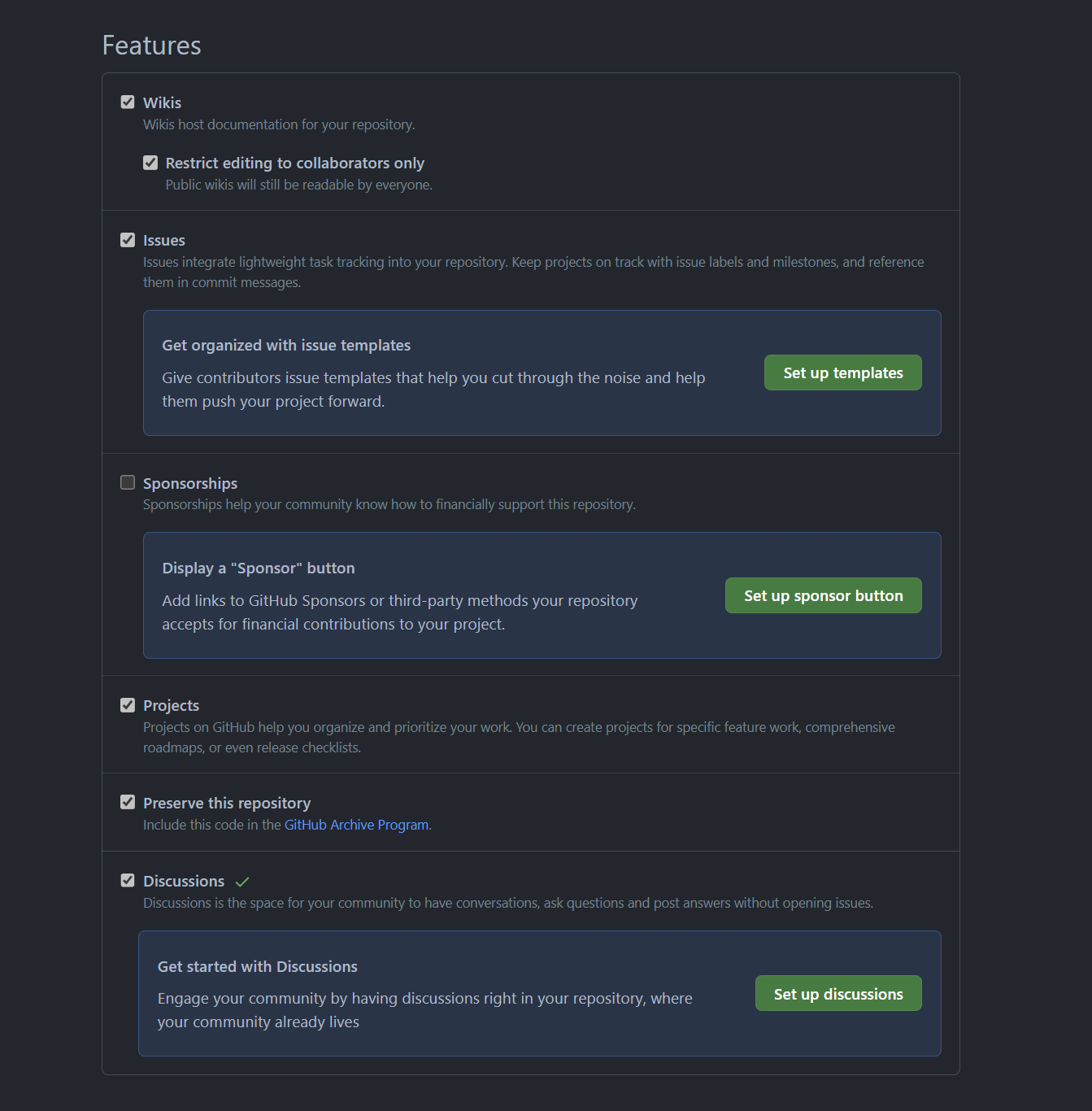Click the Set up templates button
This screenshot has width=1092, height=1111.
[843, 373]
